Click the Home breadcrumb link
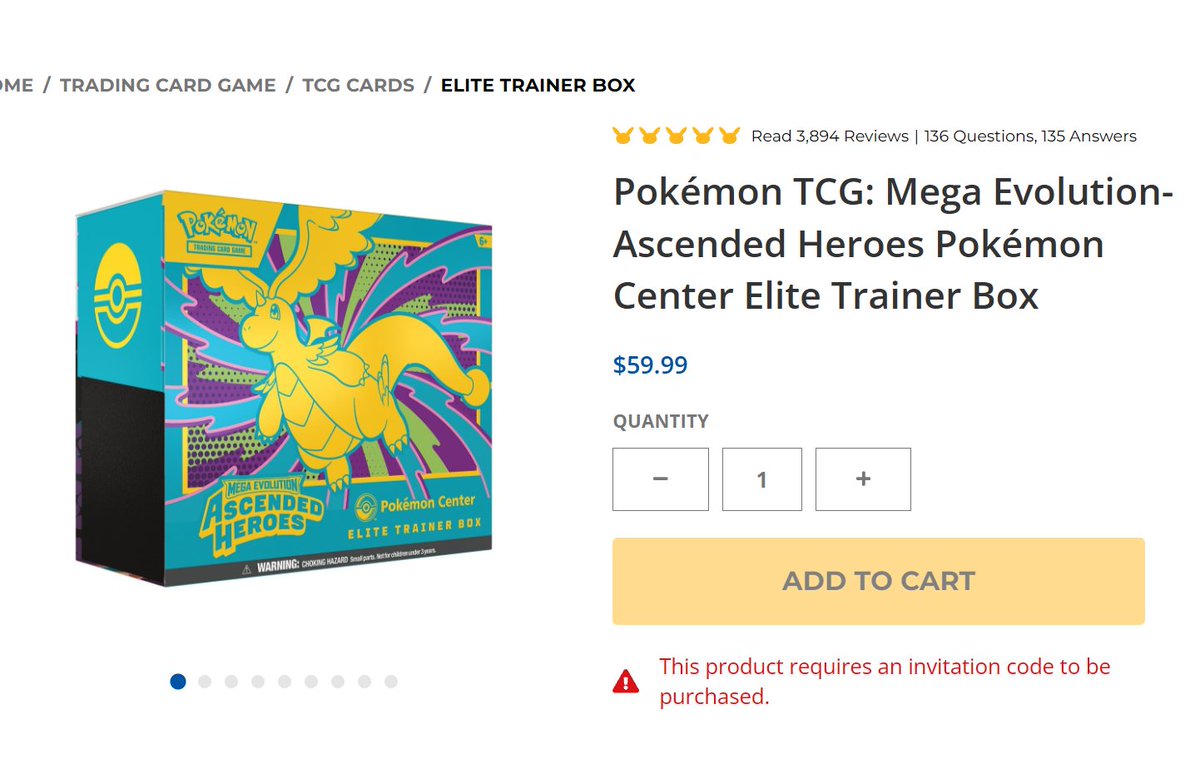 [x=16, y=85]
